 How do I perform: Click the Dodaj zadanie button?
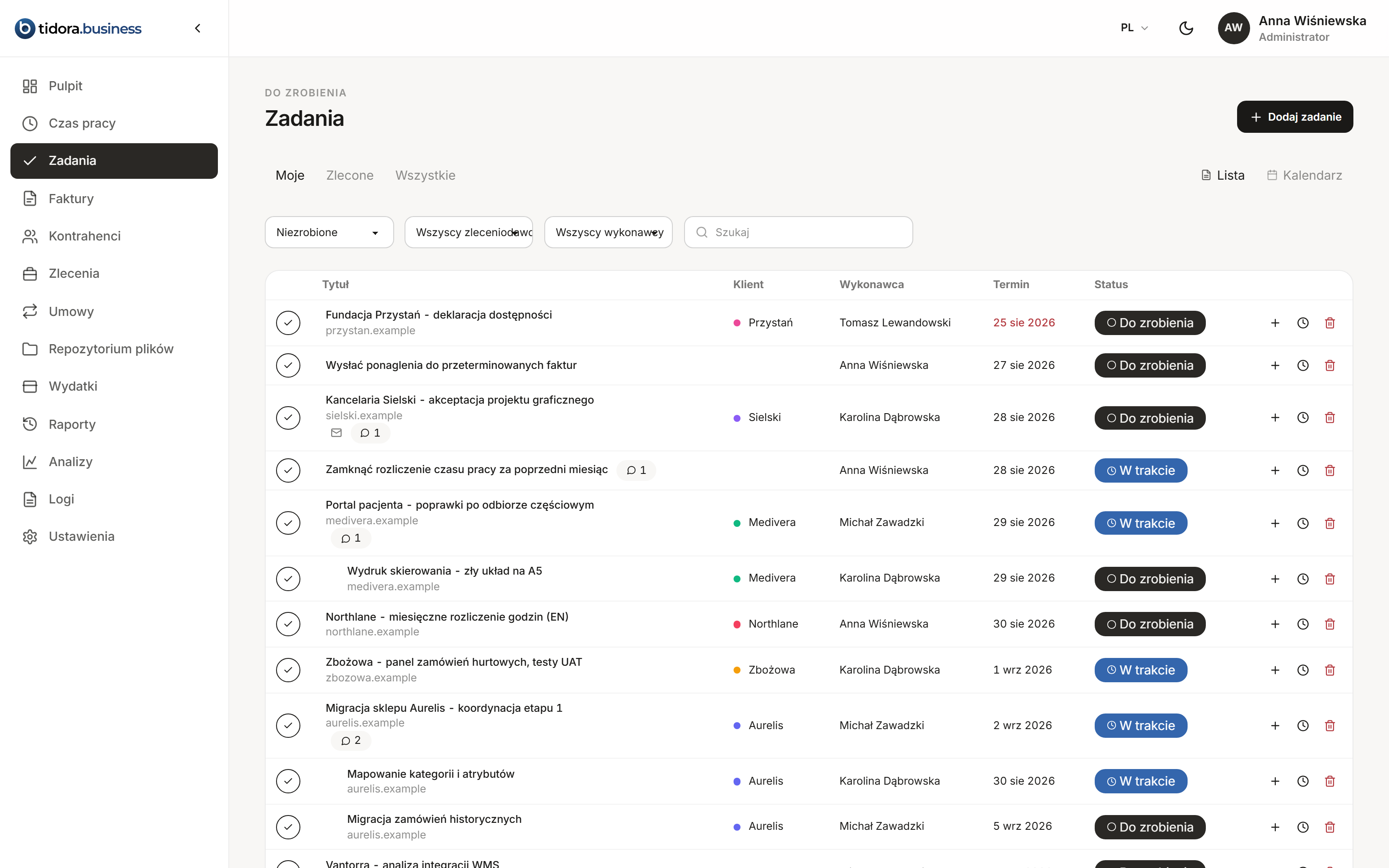[x=1295, y=117]
